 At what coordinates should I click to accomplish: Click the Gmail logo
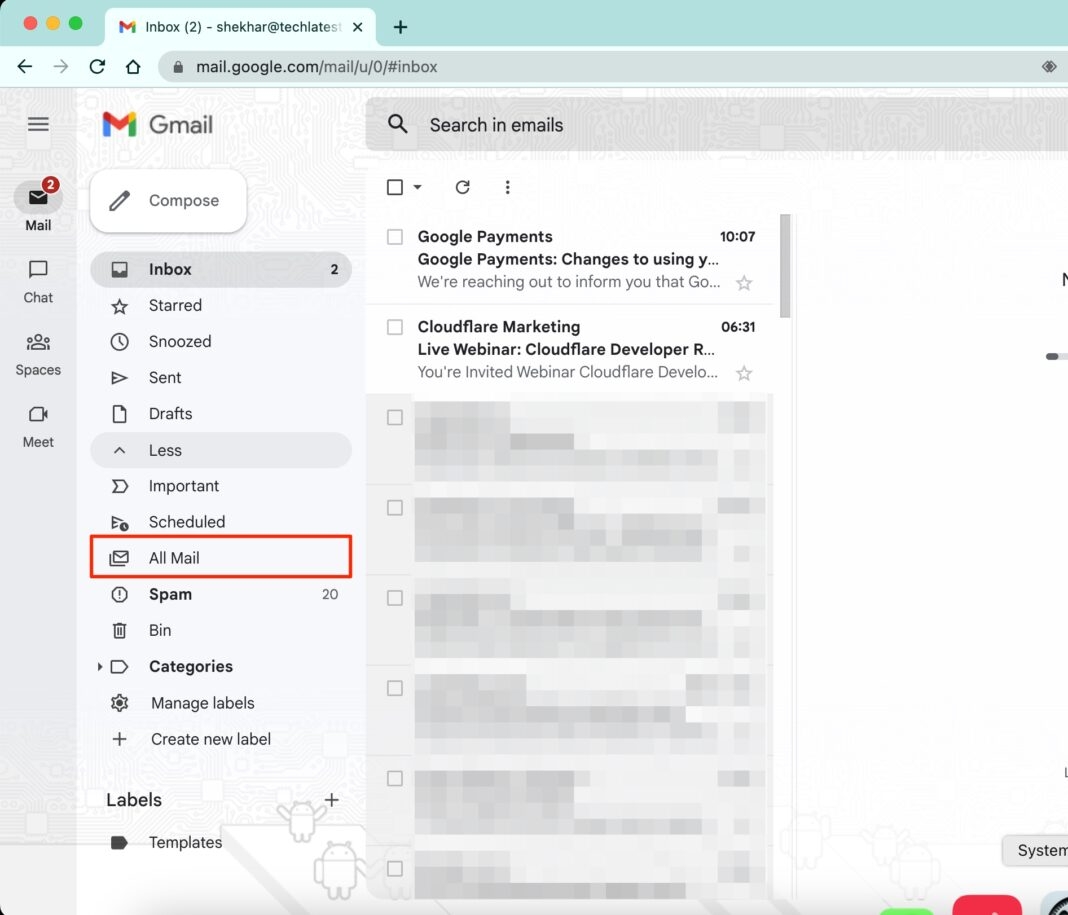point(157,124)
